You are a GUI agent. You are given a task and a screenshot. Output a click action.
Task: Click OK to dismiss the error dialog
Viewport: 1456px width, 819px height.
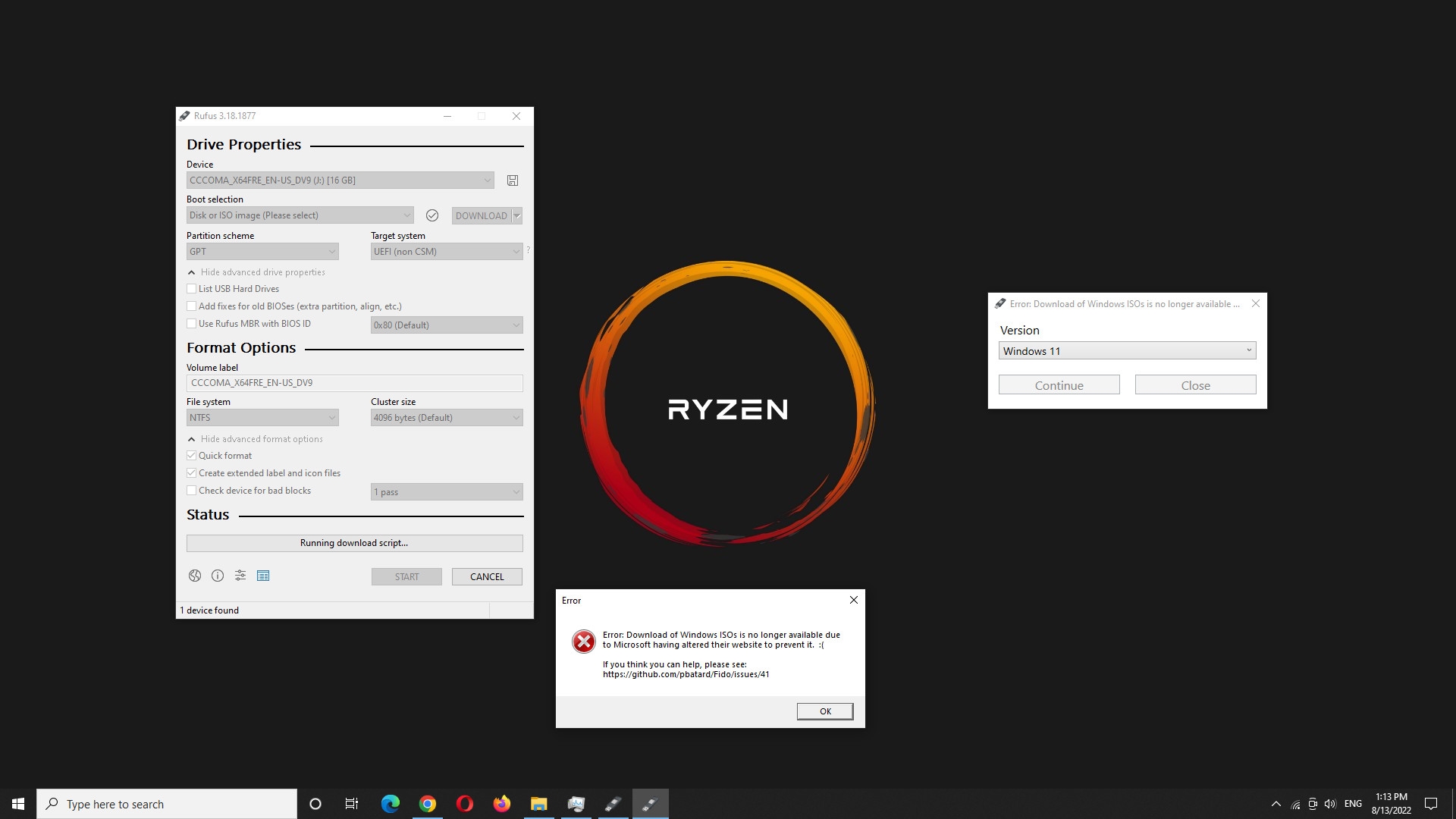[x=825, y=711]
